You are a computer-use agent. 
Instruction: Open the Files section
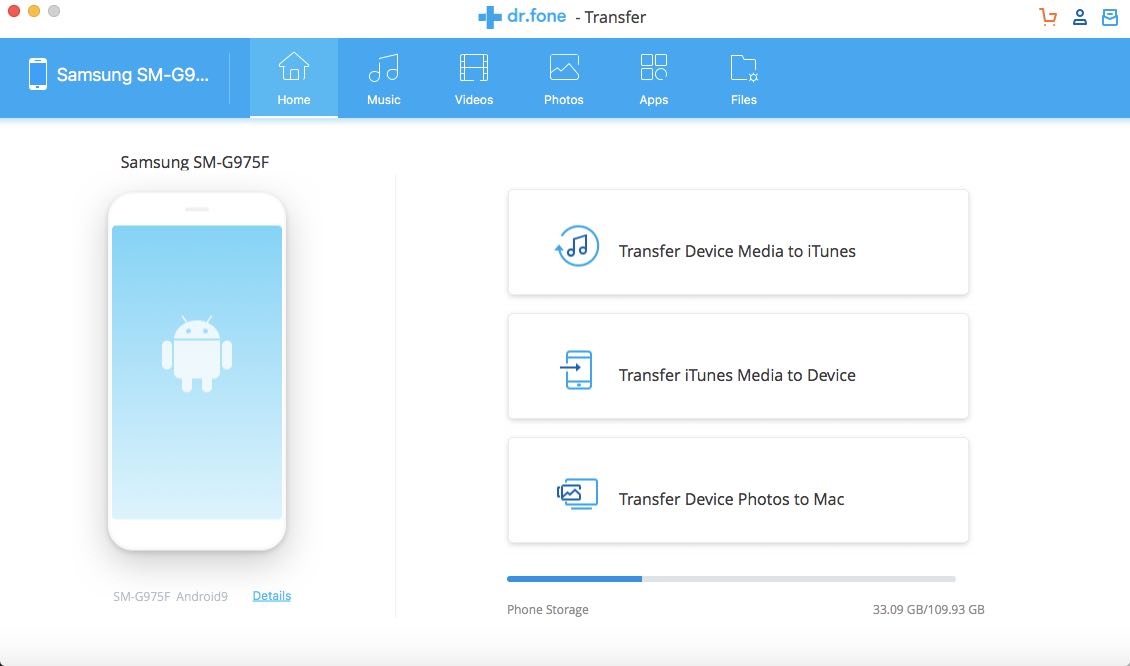743,79
